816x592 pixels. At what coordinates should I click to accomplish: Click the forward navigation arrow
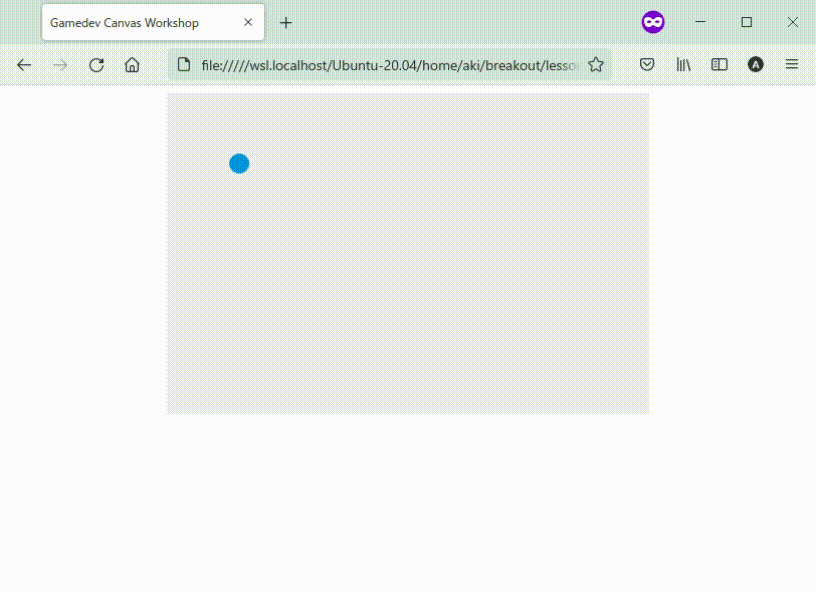tap(60, 65)
